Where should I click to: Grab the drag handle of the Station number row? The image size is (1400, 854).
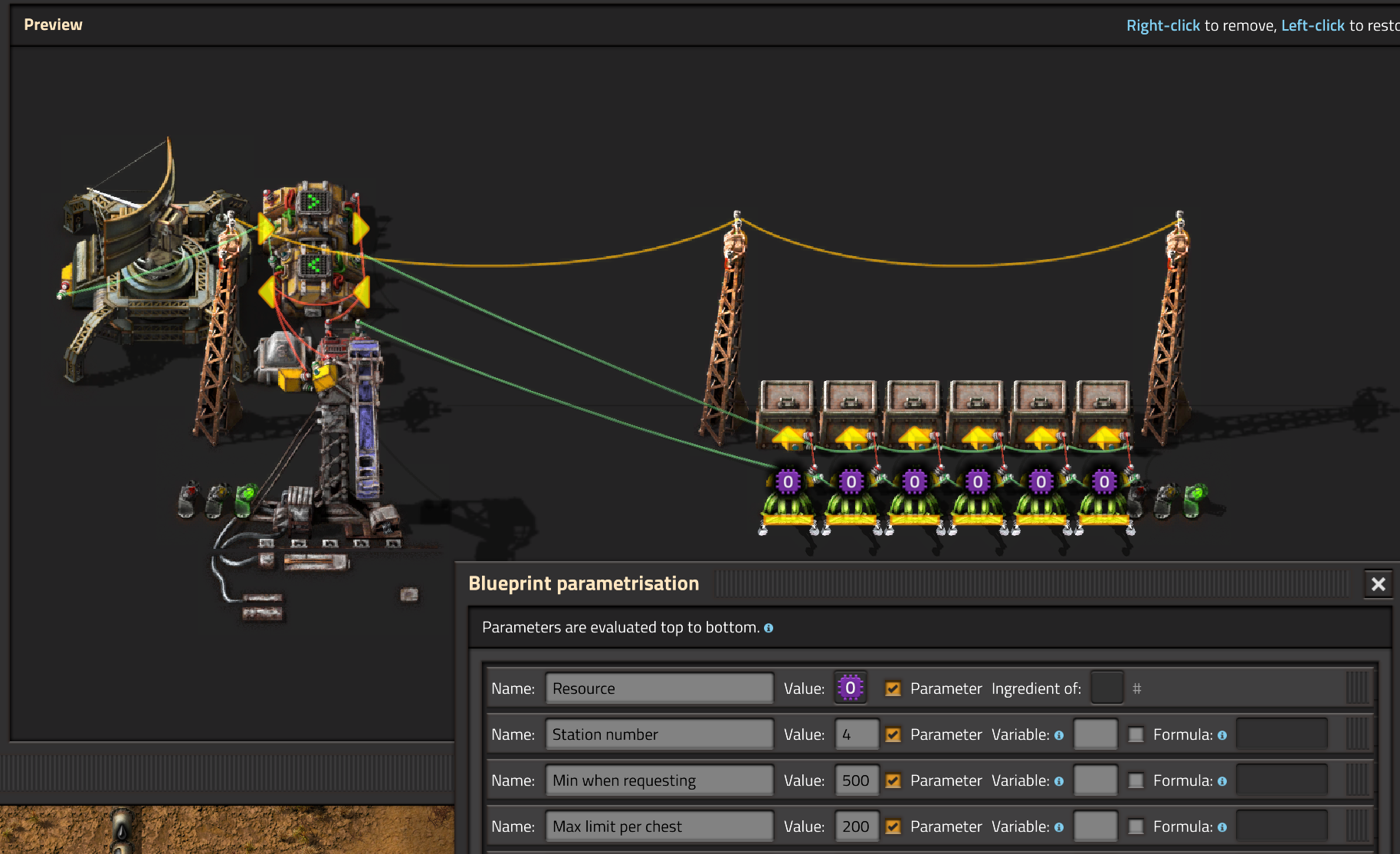pyautogui.click(x=1357, y=734)
